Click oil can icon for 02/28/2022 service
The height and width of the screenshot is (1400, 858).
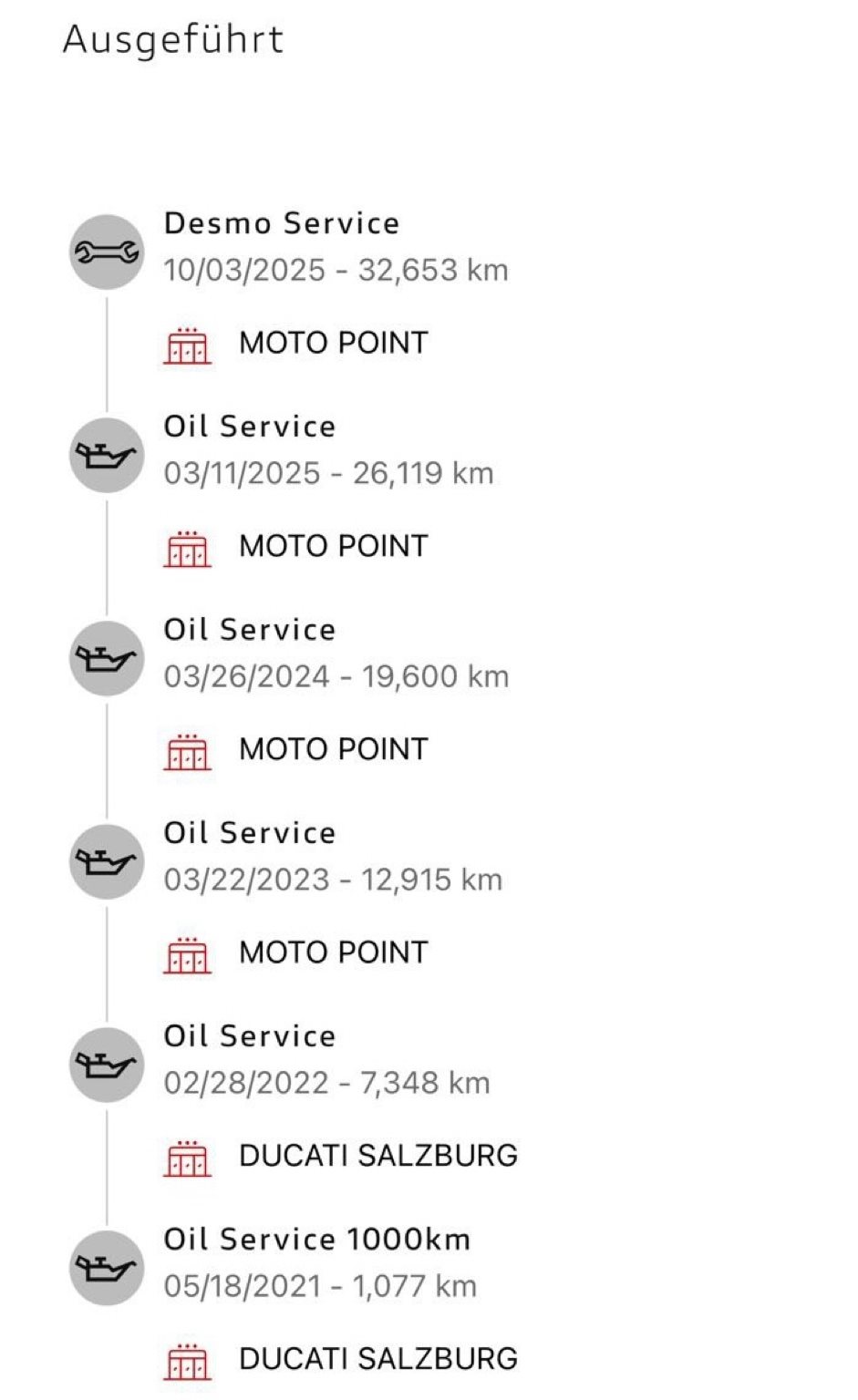(x=107, y=1065)
